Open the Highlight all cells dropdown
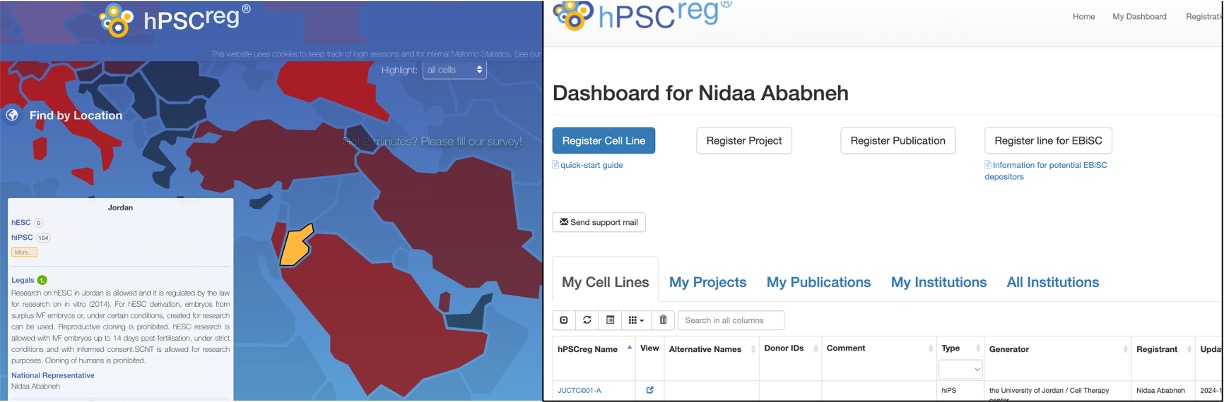Image resolution: width=1224 pixels, height=402 pixels. [454, 70]
